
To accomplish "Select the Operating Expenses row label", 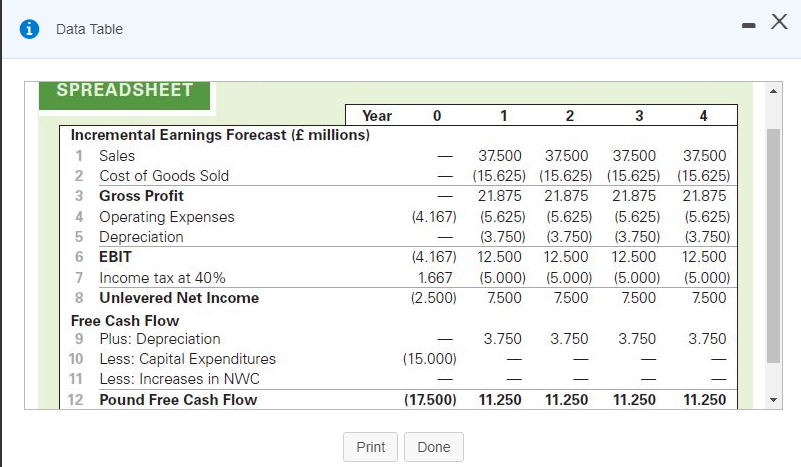I will coord(167,217).
